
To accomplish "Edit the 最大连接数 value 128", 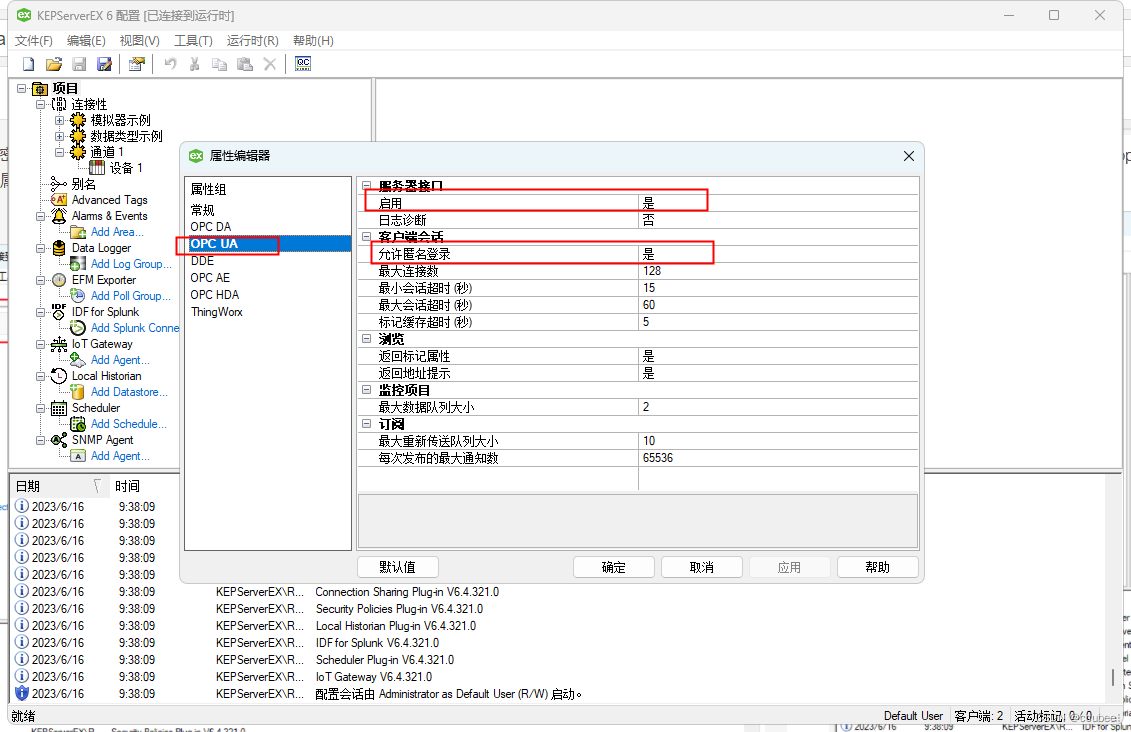I will click(778, 271).
